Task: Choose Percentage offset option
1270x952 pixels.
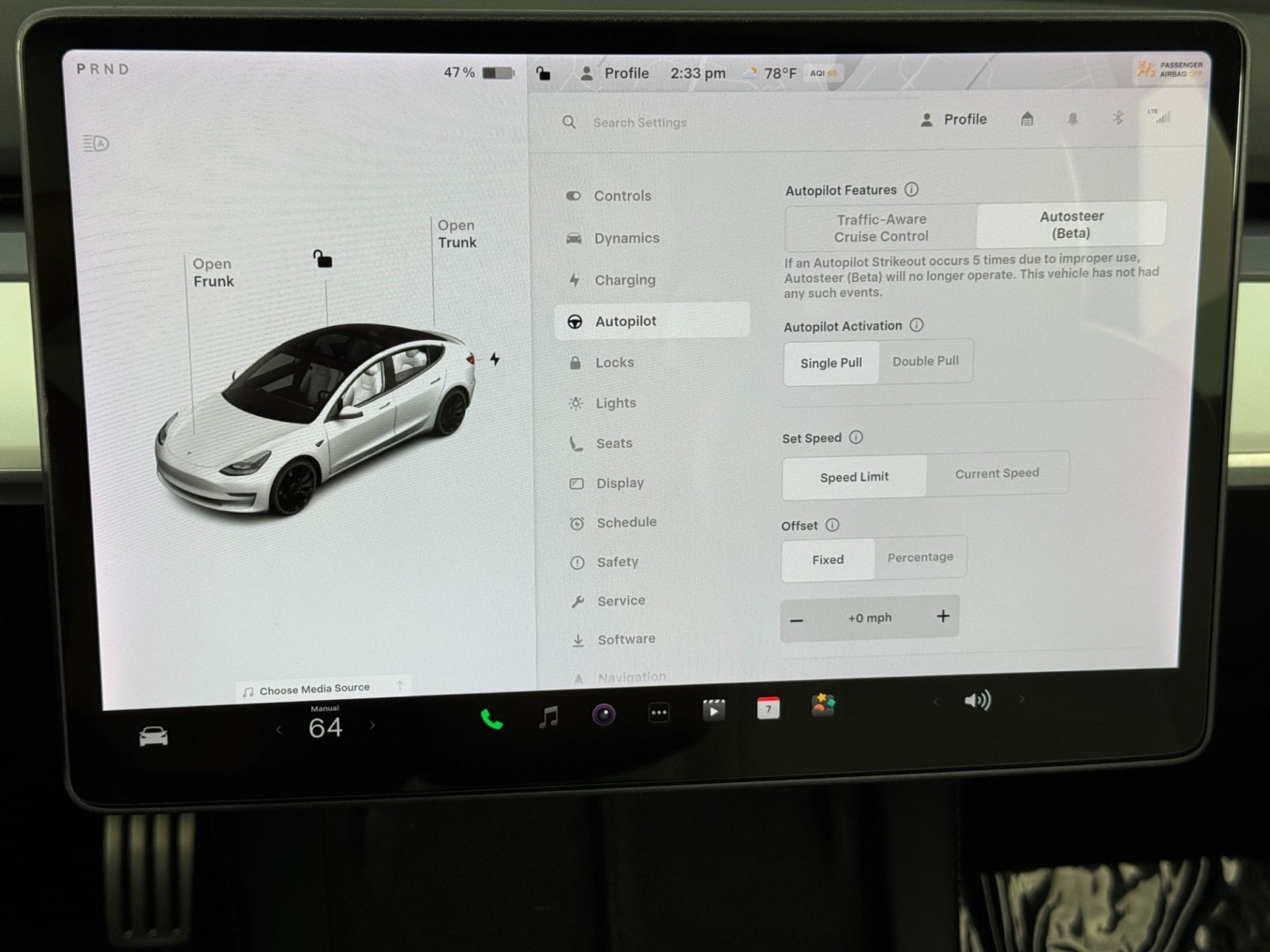Action: 920,558
